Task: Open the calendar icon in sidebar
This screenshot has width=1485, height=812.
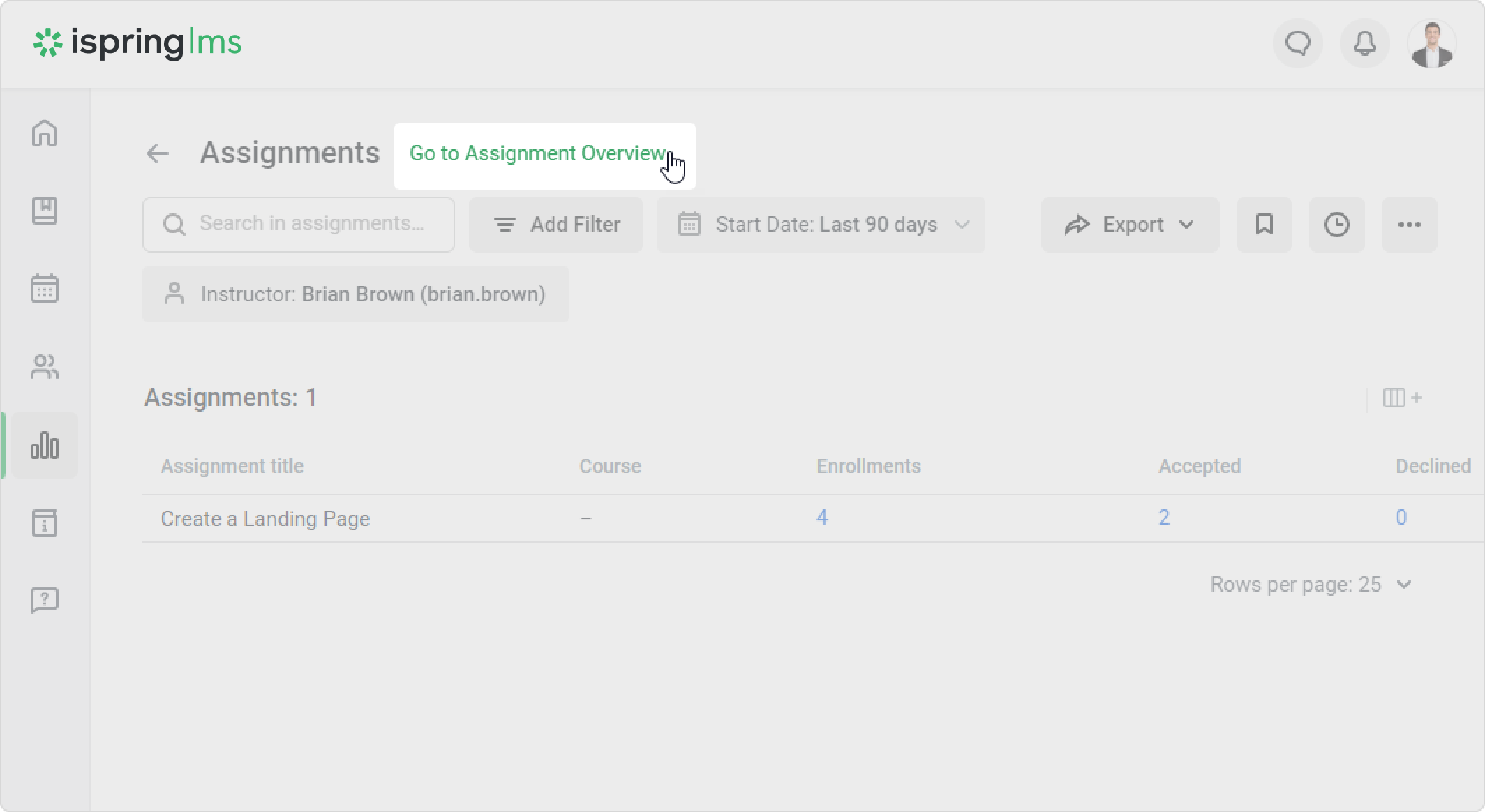Action: tap(45, 288)
